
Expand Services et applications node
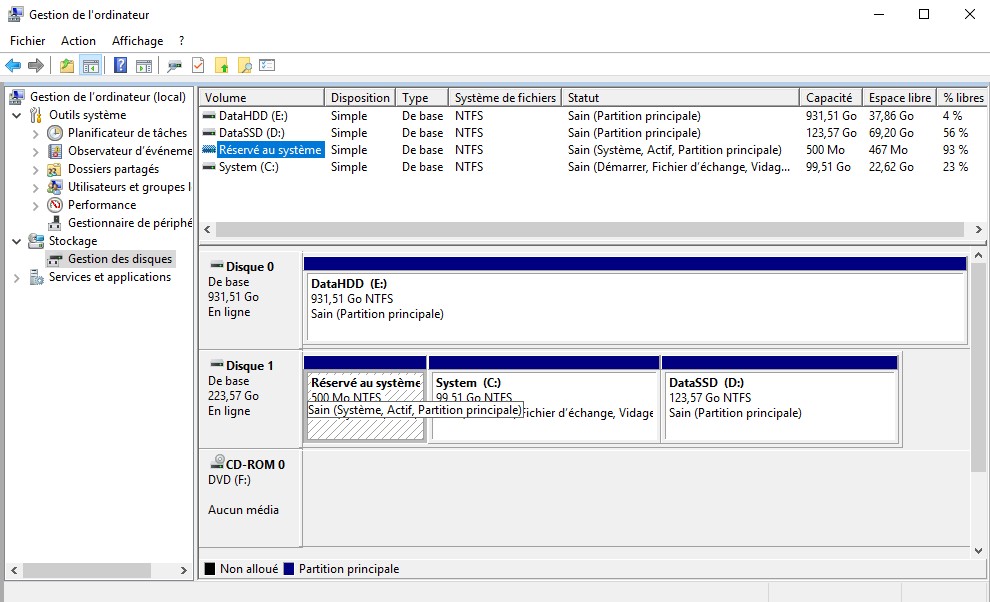[17, 278]
